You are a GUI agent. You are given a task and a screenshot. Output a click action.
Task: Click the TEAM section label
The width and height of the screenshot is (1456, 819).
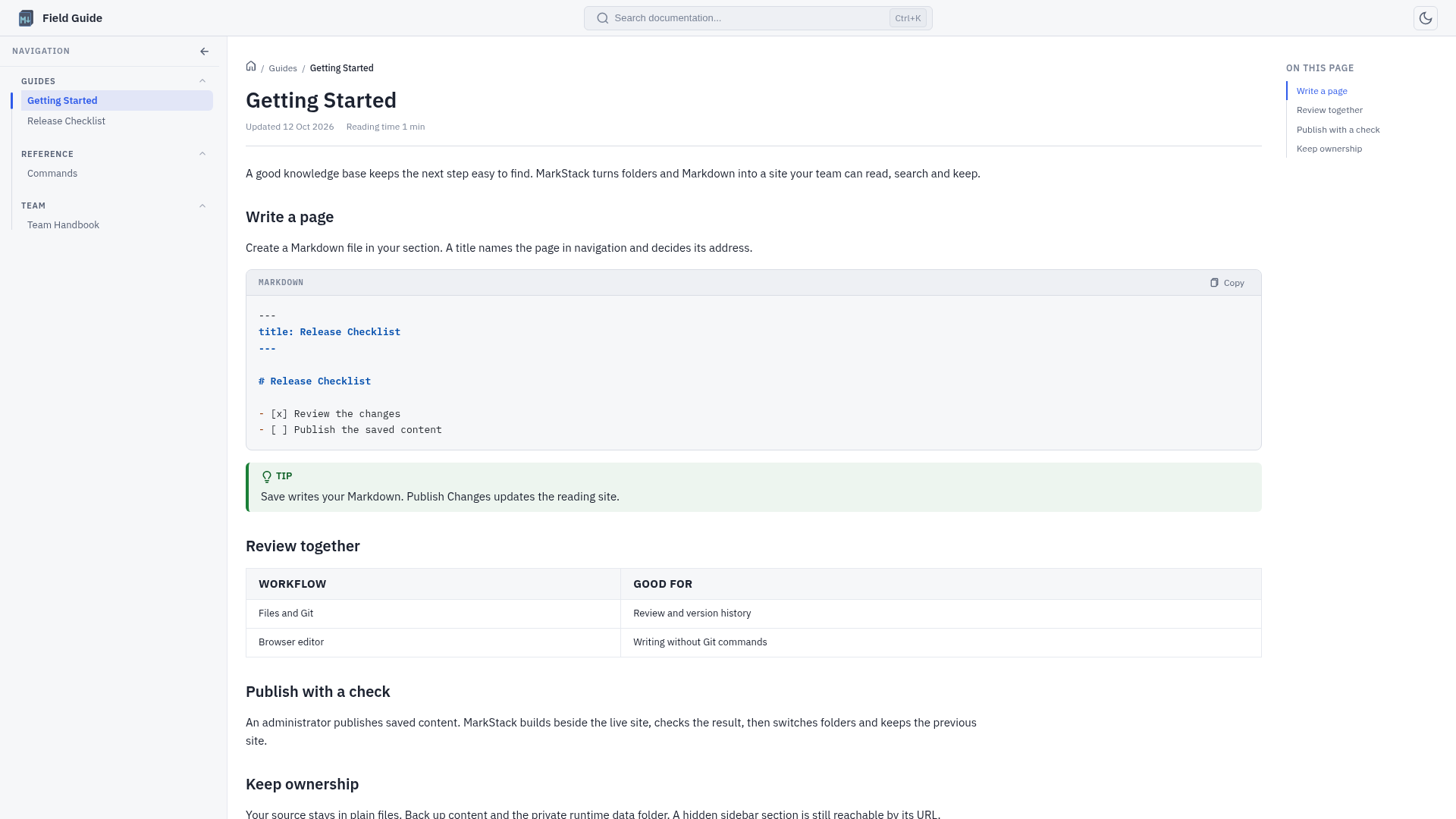[x=33, y=206]
